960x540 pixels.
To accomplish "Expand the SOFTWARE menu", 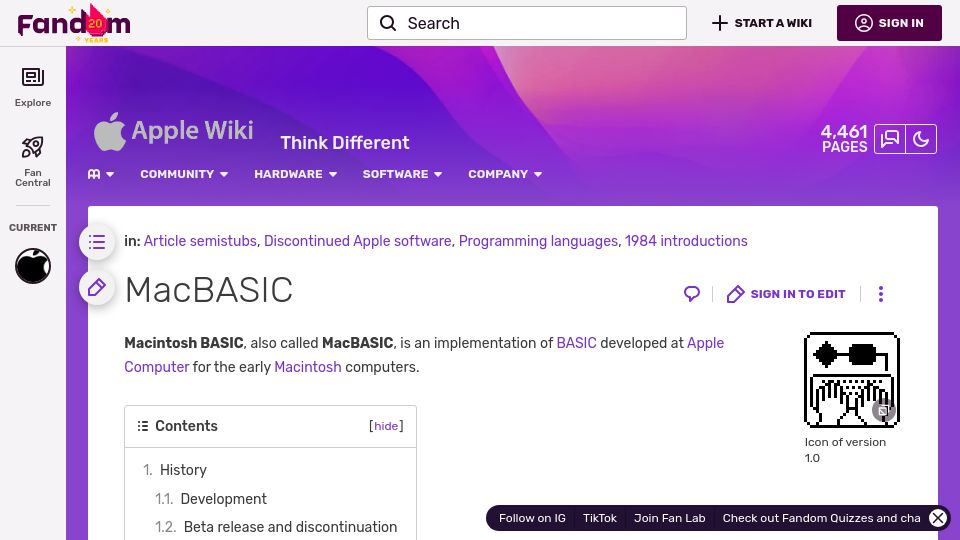I will click(x=402, y=174).
